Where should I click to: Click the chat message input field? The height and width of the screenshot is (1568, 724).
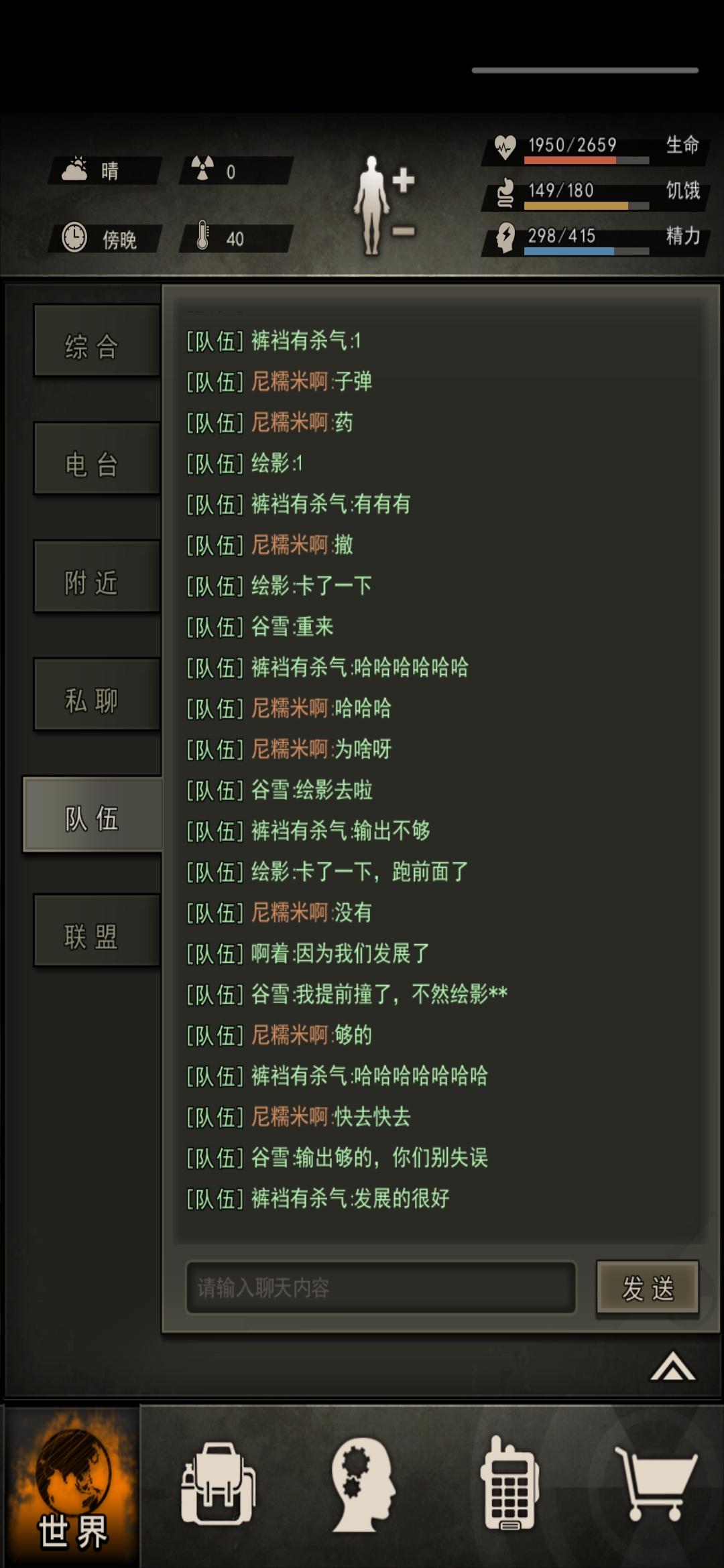coord(381,1287)
